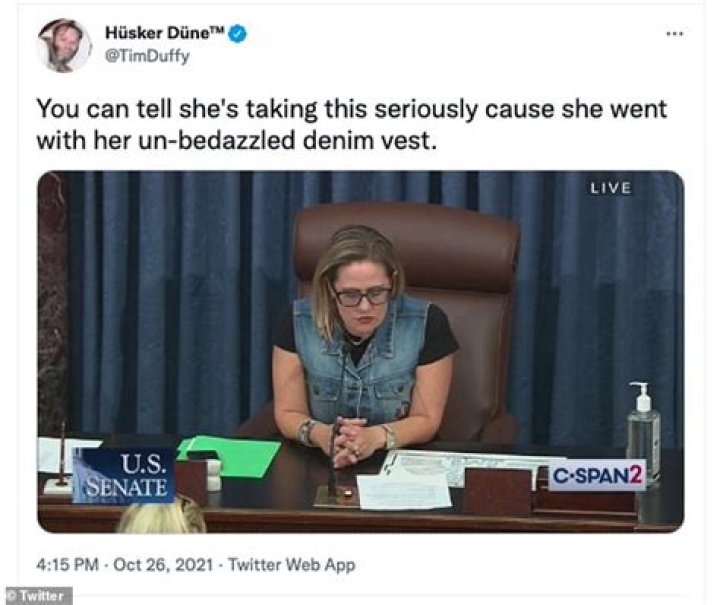The width and height of the screenshot is (720, 605).
Task: Click the blue verified badge icon
Action: pyautogui.click(x=237, y=34)
